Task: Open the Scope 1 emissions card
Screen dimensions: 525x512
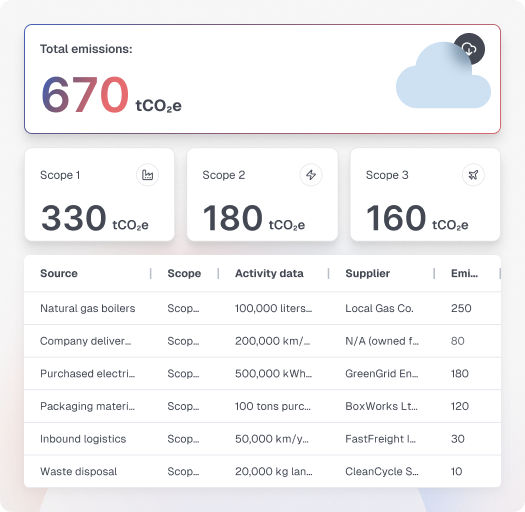Action: (x=99, y=195)
